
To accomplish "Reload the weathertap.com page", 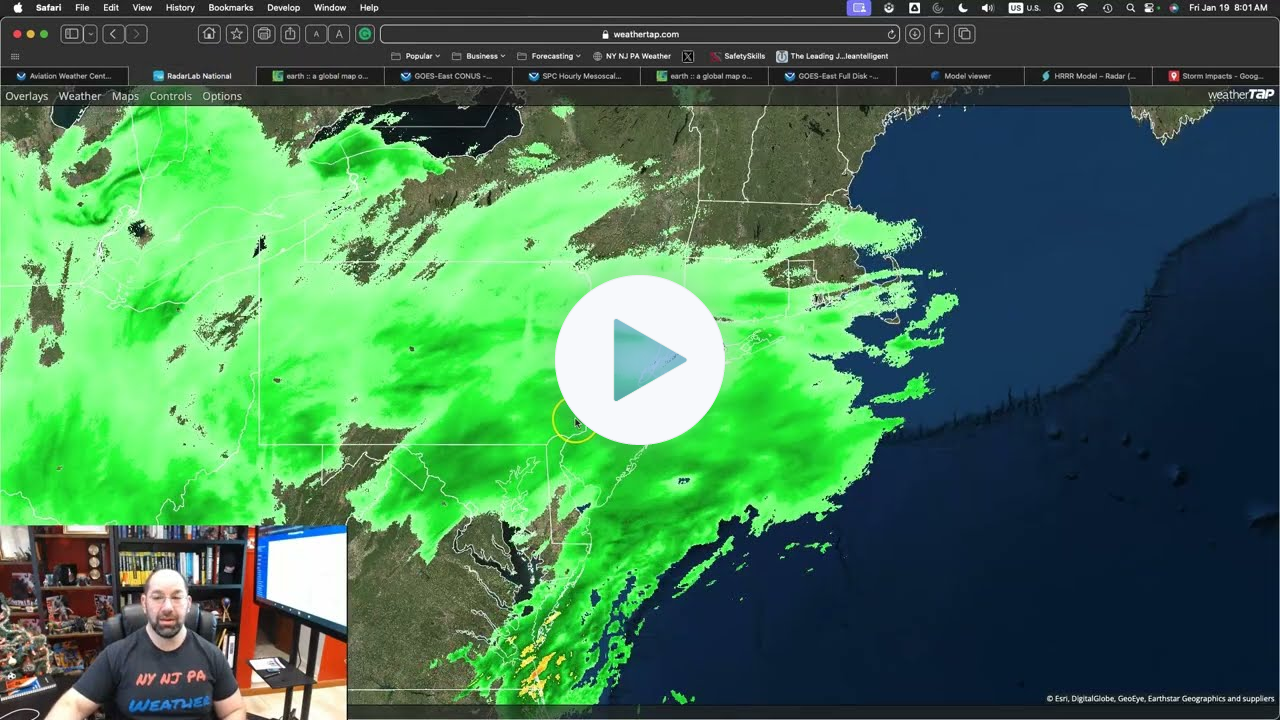I will 893,33.
